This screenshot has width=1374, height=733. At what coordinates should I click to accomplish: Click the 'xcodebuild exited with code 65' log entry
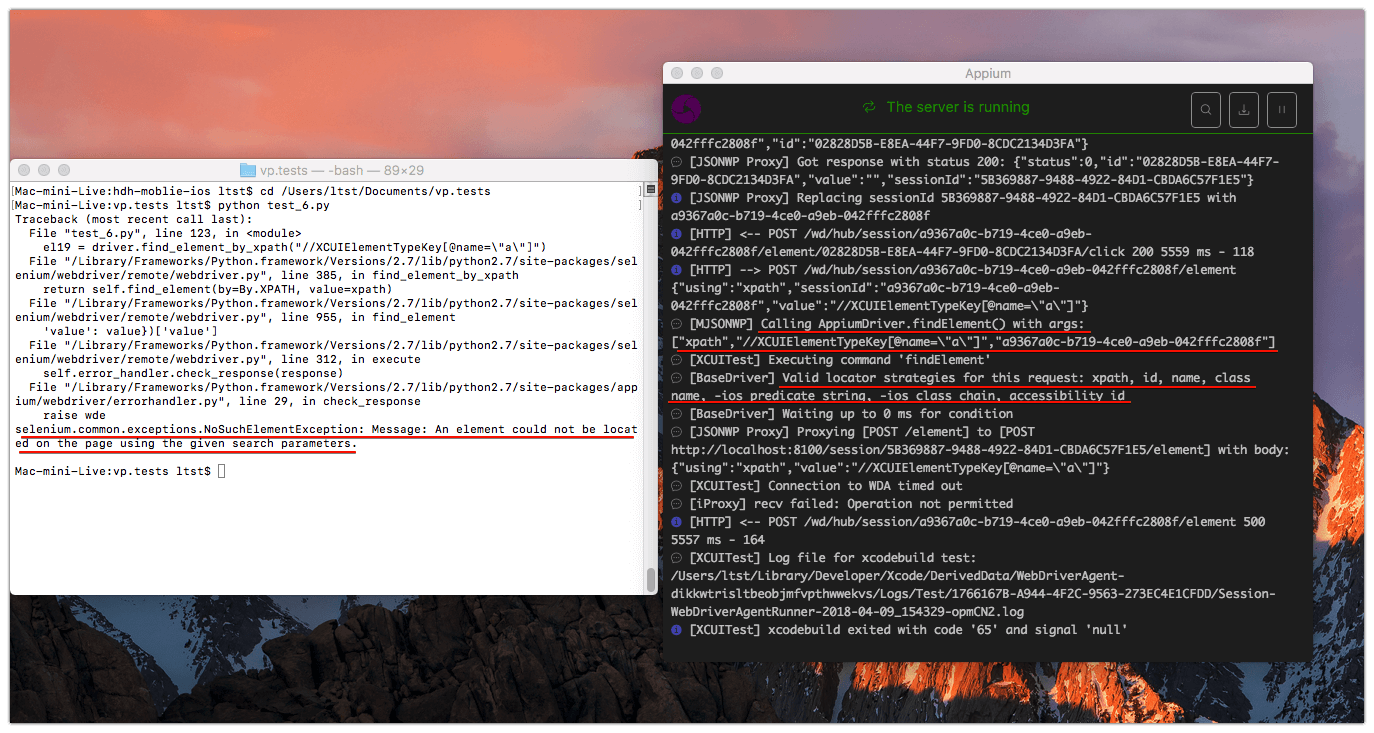click(x=908, y=630)
